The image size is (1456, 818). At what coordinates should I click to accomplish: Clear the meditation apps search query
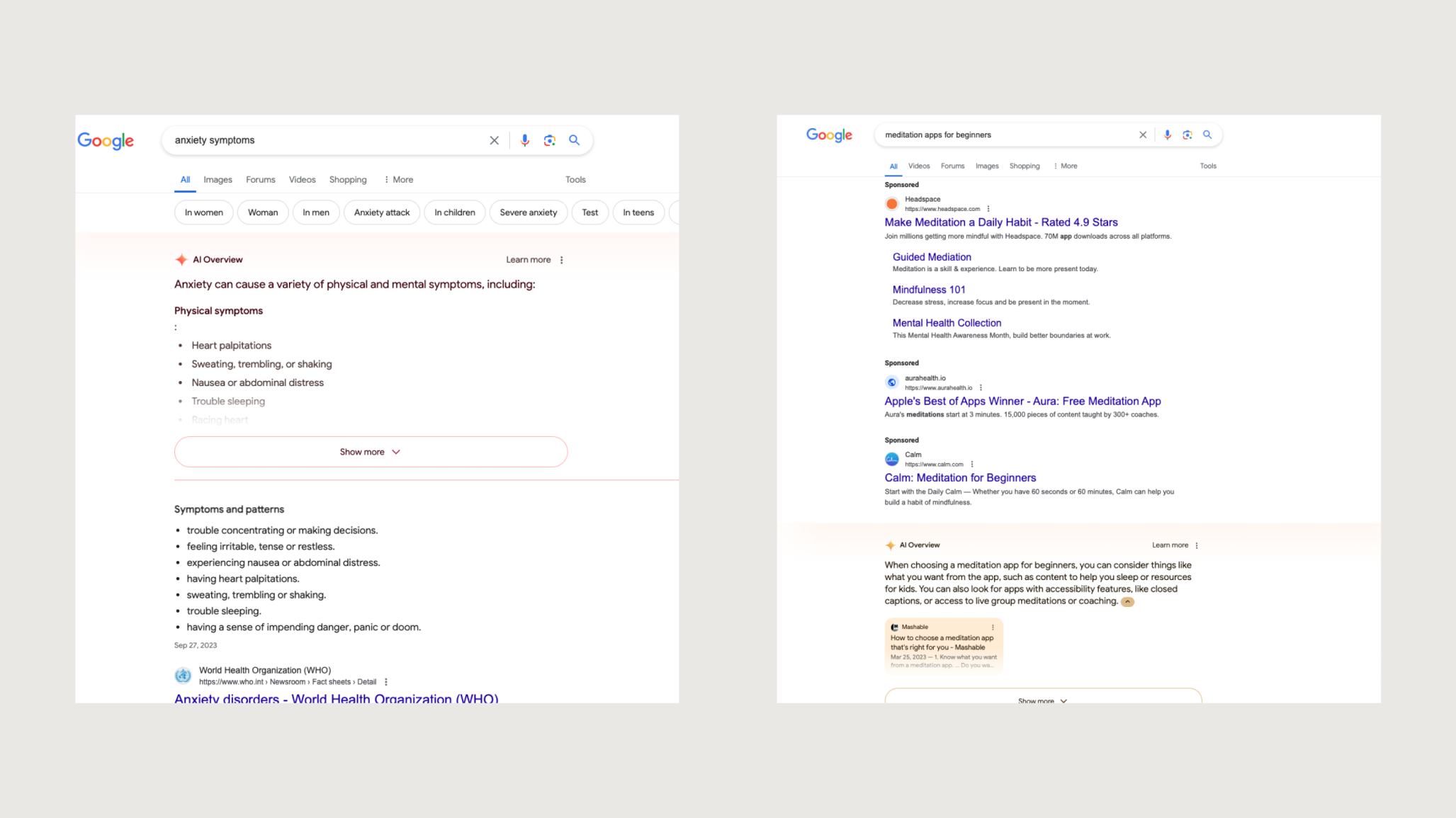click(x=1142, y=135)
